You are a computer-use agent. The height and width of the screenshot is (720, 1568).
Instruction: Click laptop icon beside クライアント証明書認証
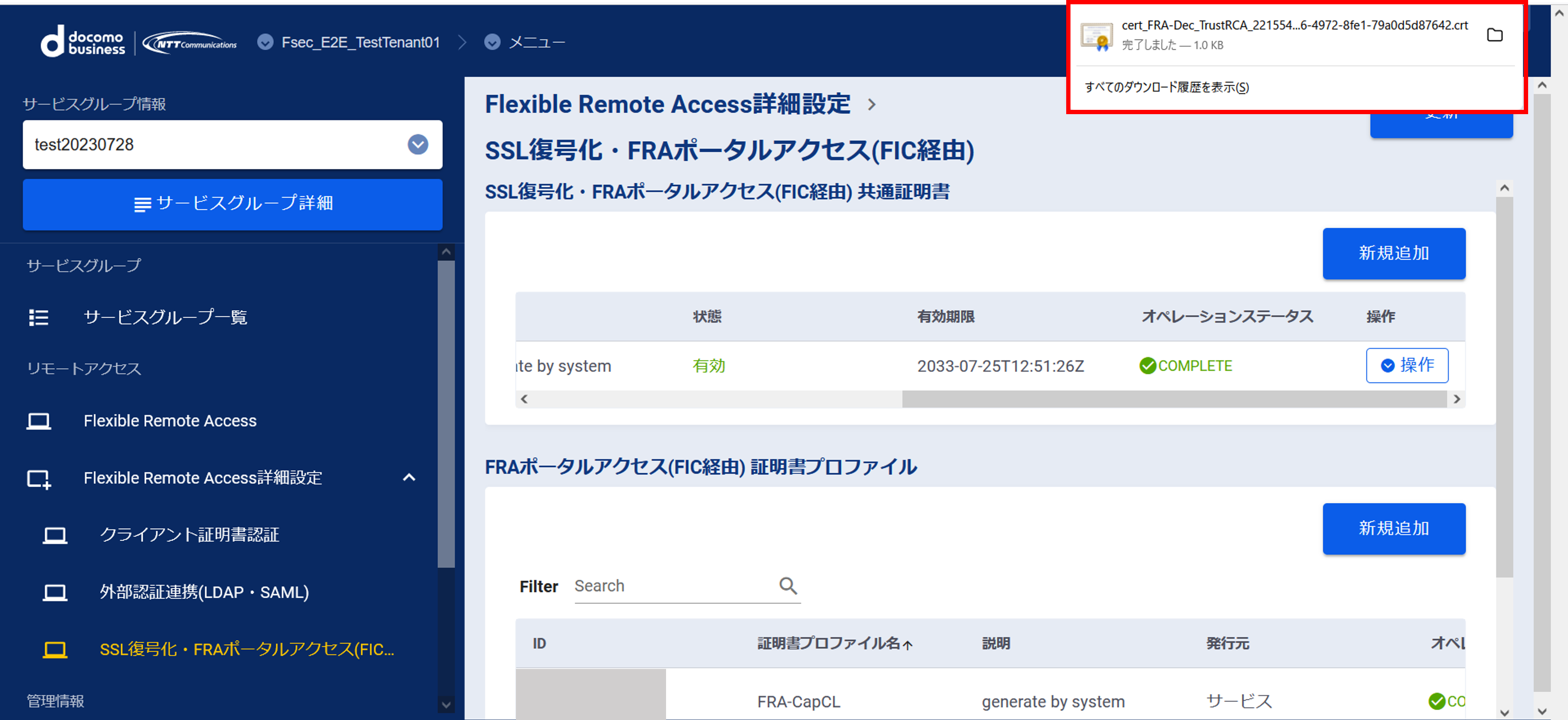(55, 535)
